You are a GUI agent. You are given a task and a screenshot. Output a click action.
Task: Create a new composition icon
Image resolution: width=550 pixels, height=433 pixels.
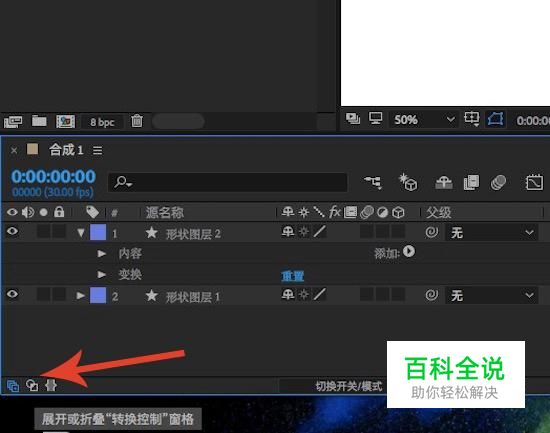66,121
